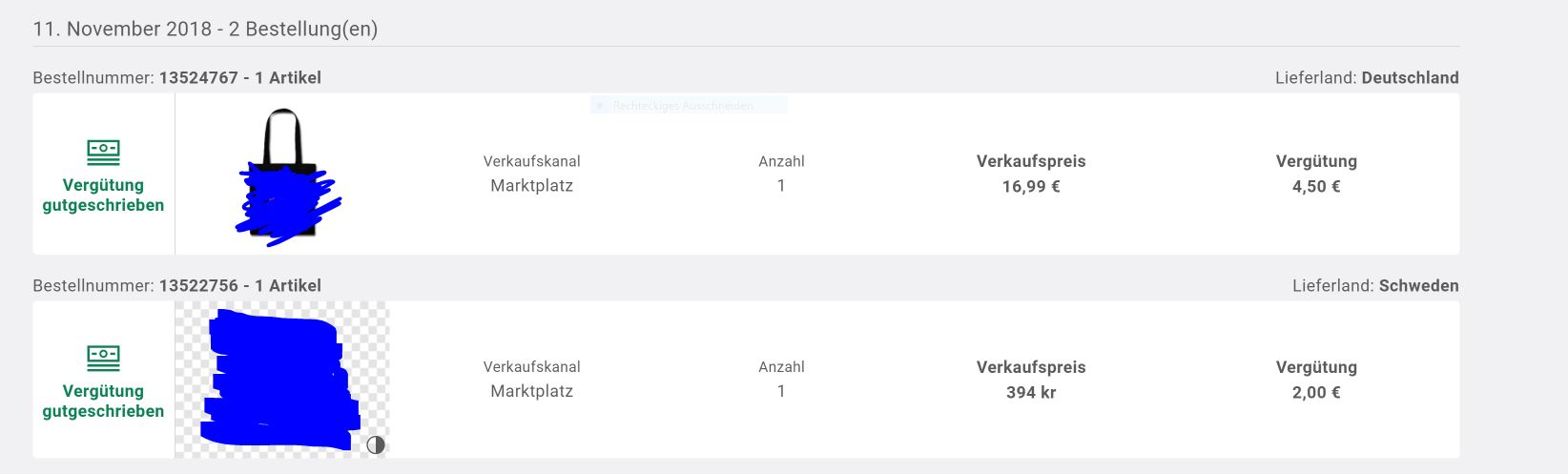Viewport: 1568px width, 474px height.
Task: Click 'Lieferland: Schweden' label
Action: pos(1375,286)
